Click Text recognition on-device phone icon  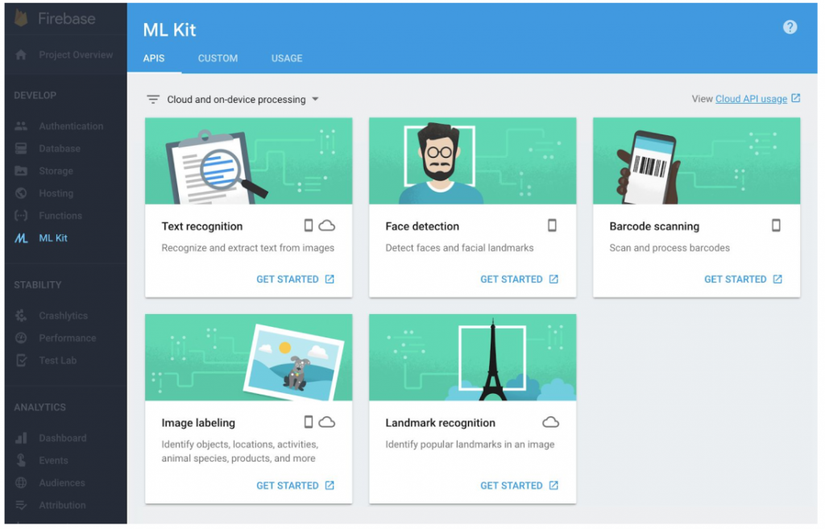point(309,226)
